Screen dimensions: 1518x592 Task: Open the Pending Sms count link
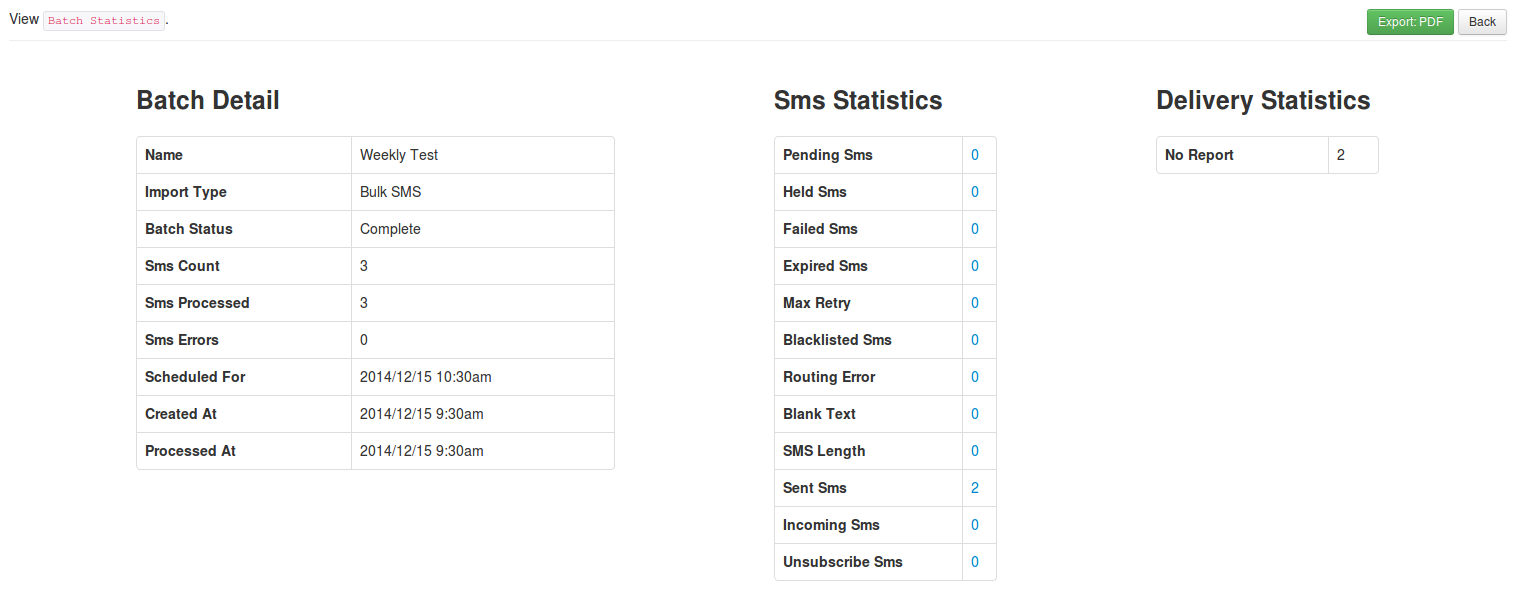point(975,155)
